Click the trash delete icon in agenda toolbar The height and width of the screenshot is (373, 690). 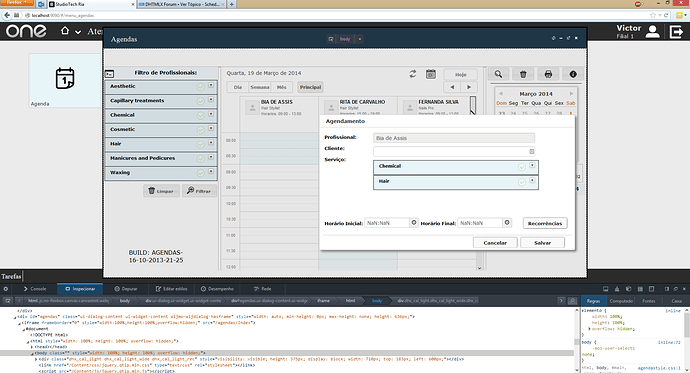click(523, 74)
